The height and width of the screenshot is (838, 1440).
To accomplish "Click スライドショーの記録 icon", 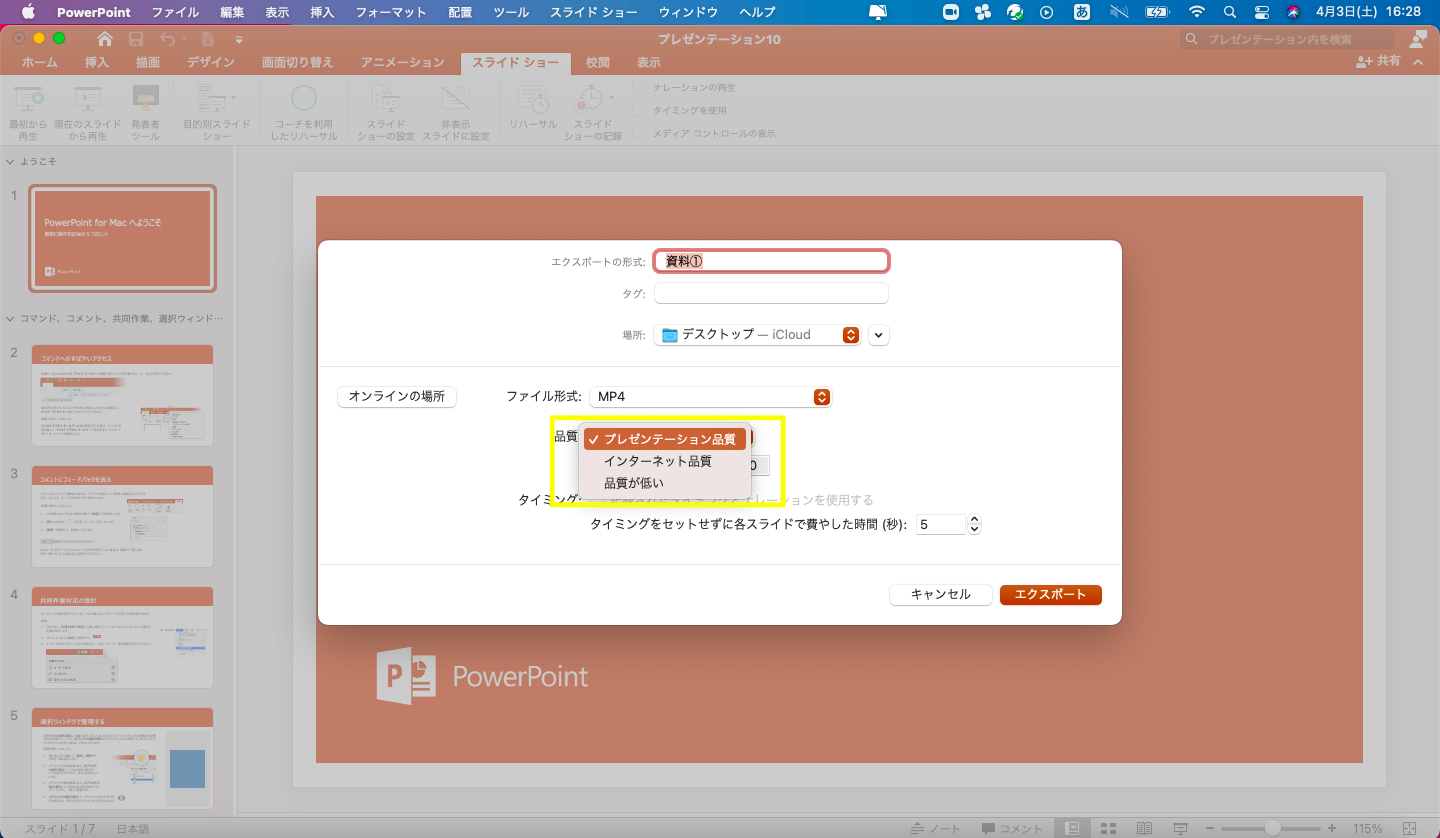I will (x=587, y=98).
